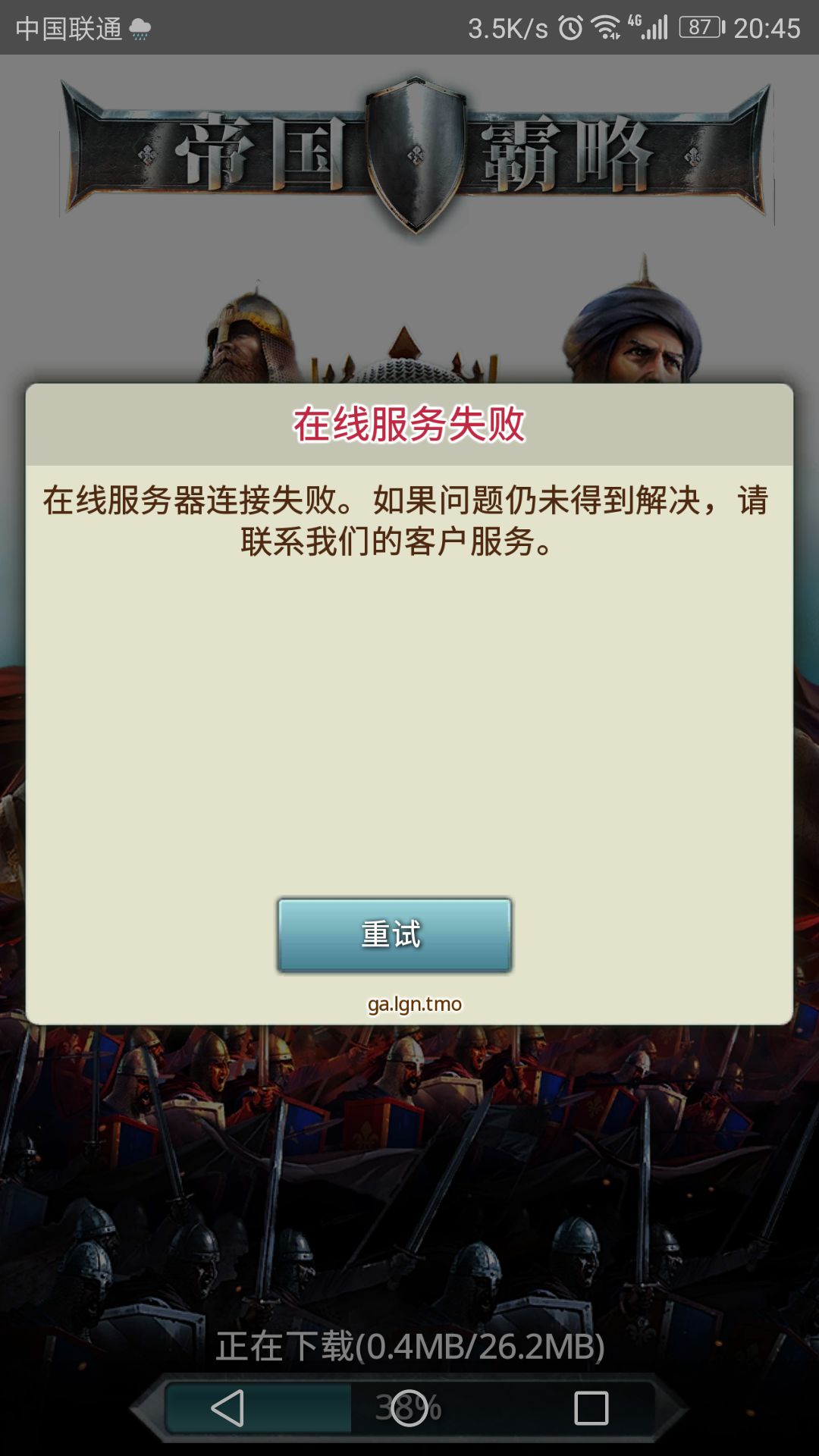
Task: Tap the Android back navigation triangle
Action: (x=227, y=1408)
